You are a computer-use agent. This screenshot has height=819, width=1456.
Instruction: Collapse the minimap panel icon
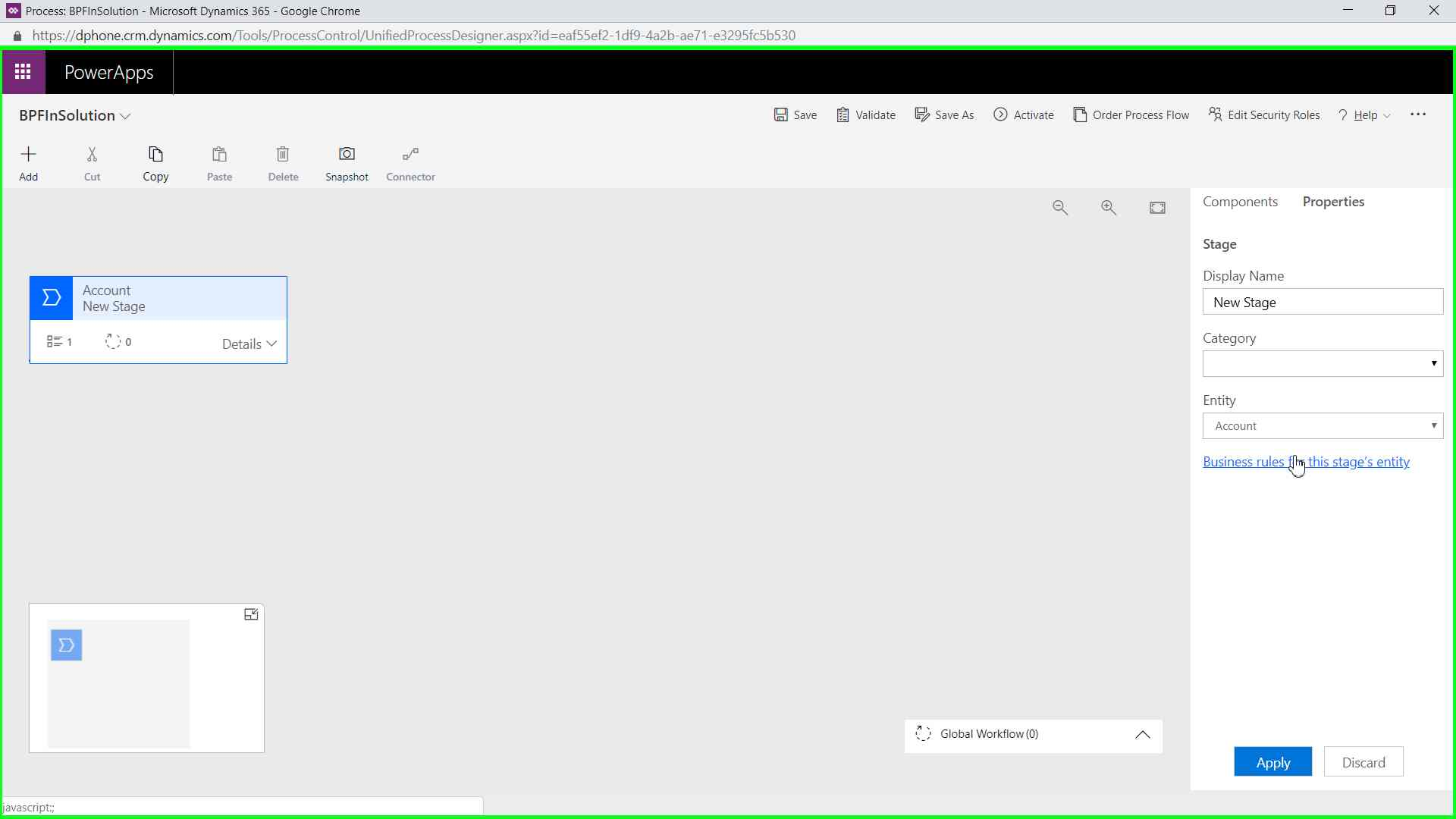point(251,615)
